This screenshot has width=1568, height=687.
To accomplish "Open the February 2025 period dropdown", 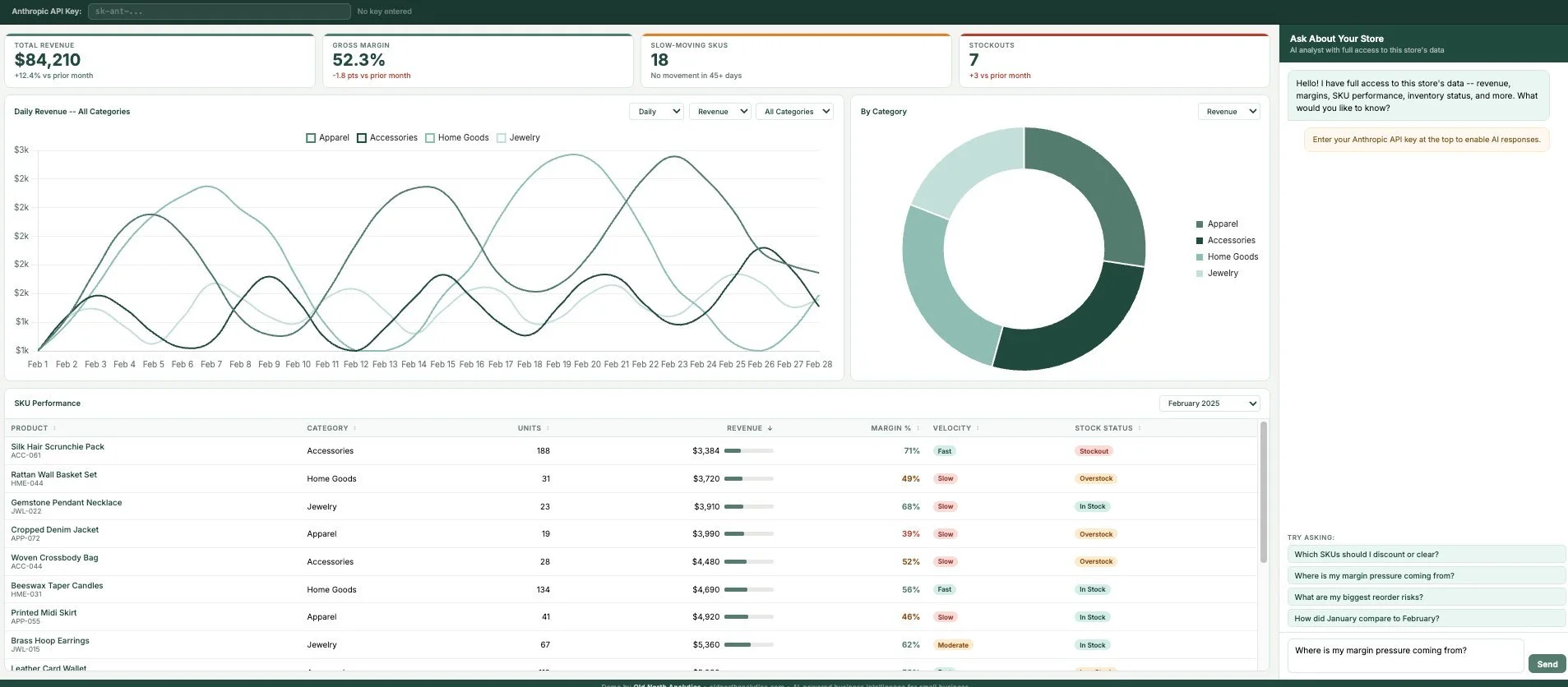I will tap(1210, 403).
